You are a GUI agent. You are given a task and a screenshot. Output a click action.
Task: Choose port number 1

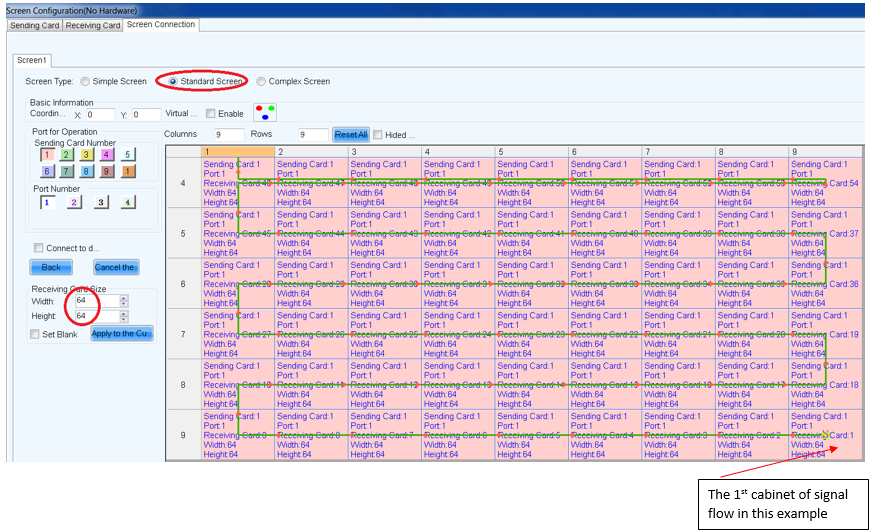pyautogui.click(x=46, y=202)
